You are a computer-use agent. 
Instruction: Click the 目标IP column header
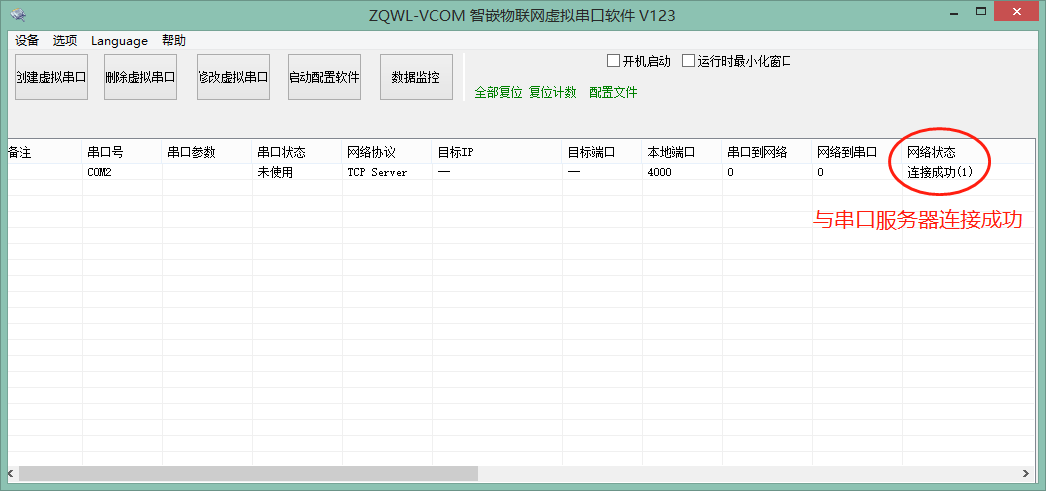pyautogui.click(x=497, y=153)
